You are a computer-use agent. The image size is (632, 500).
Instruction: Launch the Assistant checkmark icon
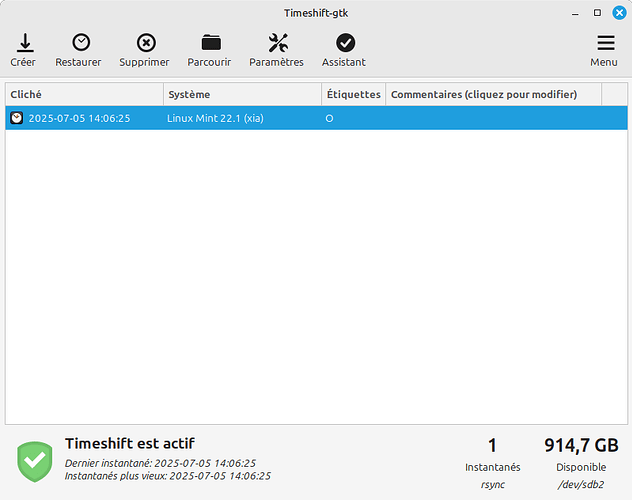(345, 43)
